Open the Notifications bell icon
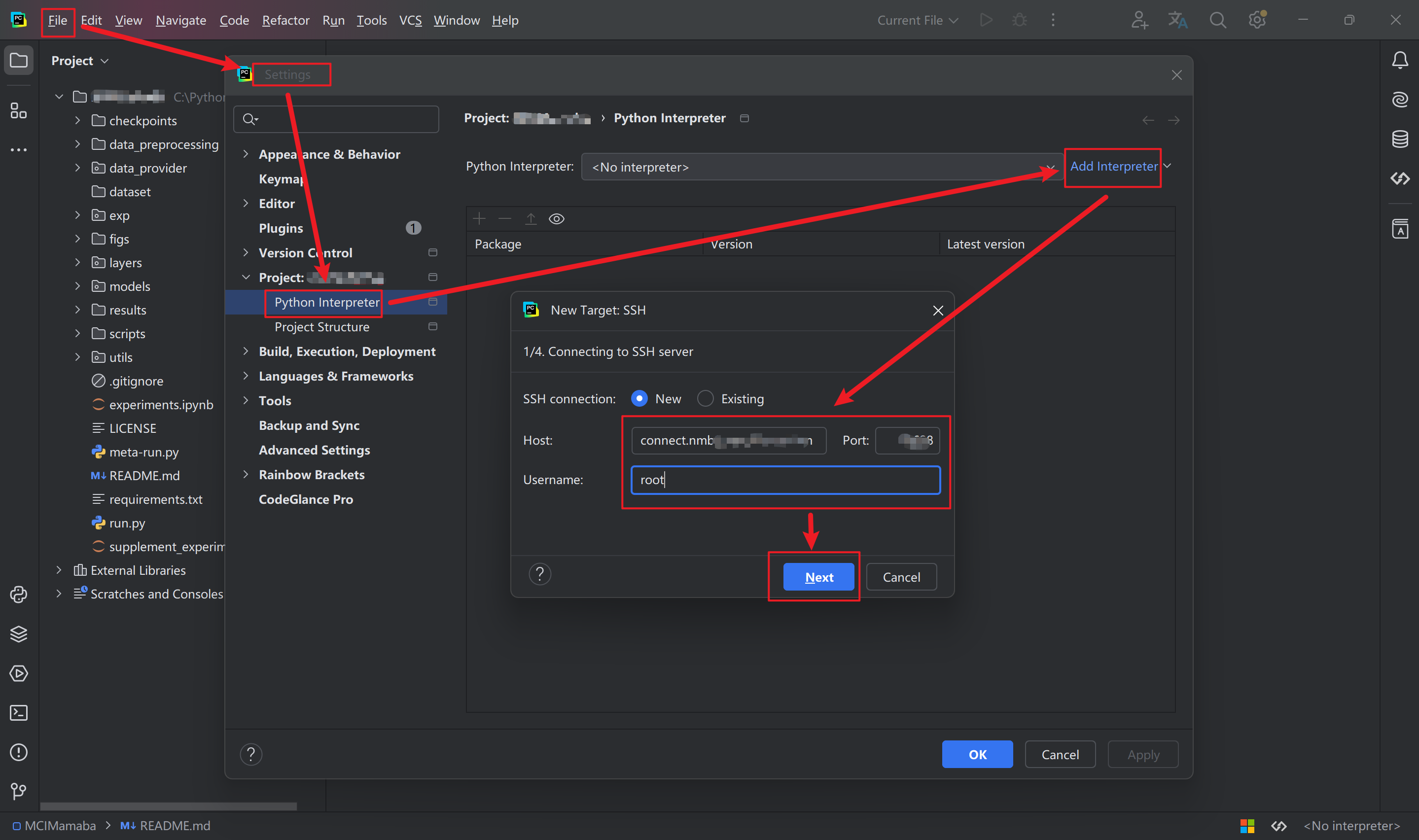Viewport: 1419px width, 840px height. click(x=1400, y=60)
